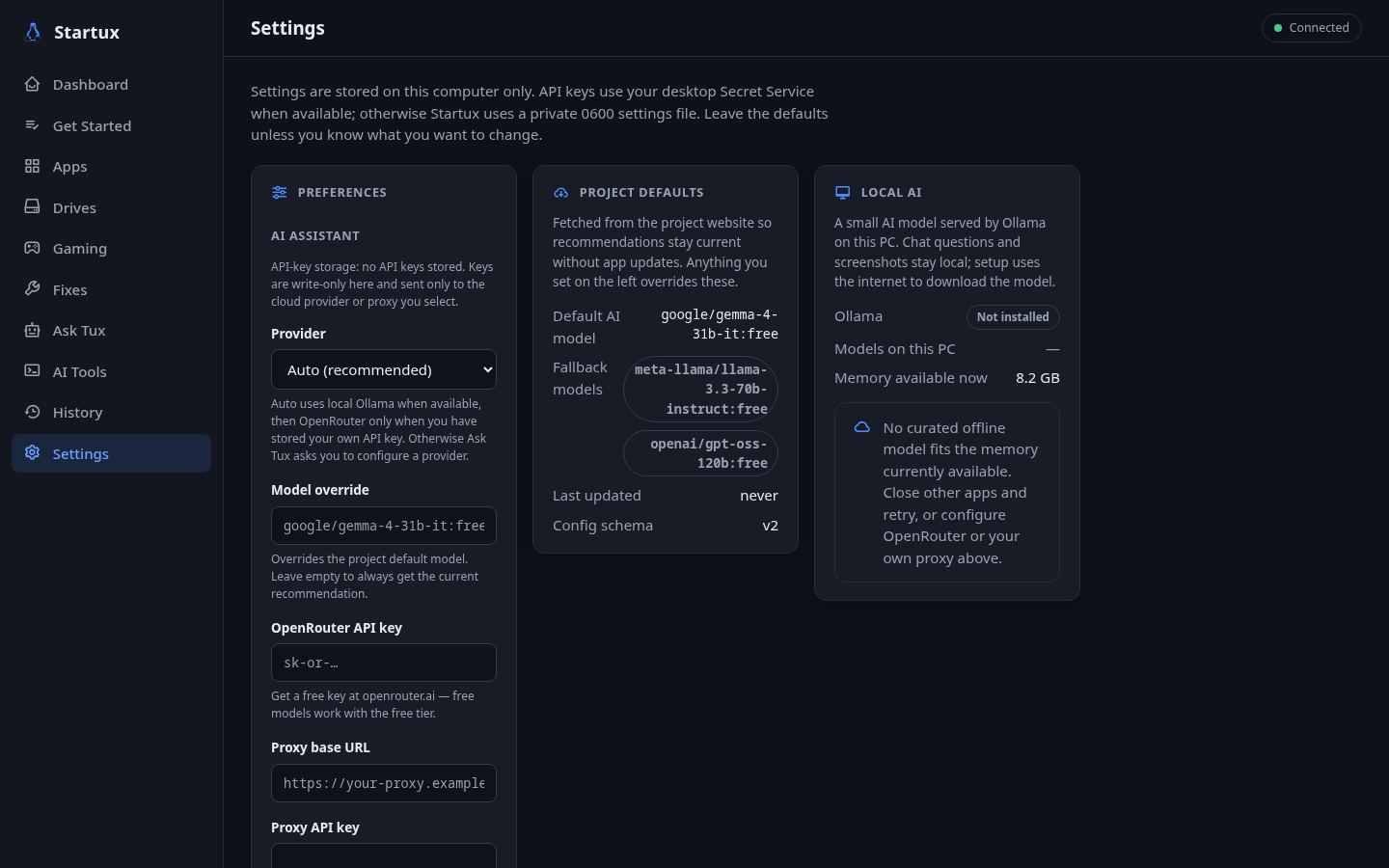This screenshot has width=1389, height=868.
Task: Click the Config schema value v2
Action: 770,526
